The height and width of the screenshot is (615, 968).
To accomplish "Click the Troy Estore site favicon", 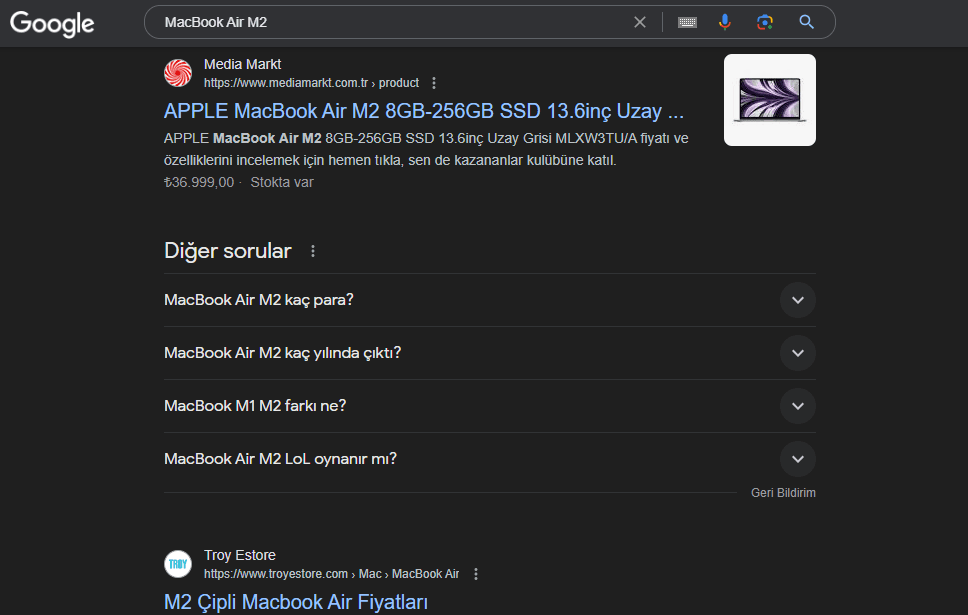I will 178,564.
